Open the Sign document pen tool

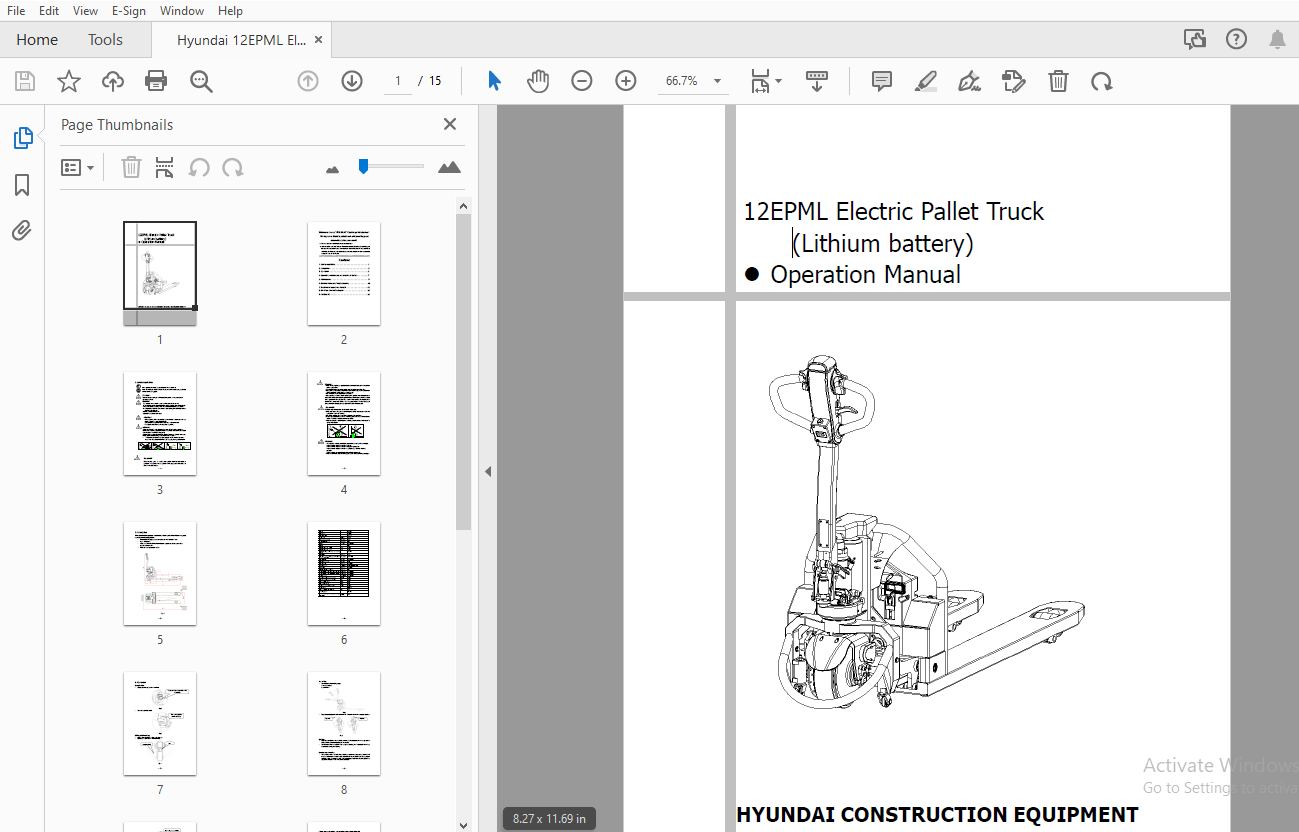coord(970,81)
